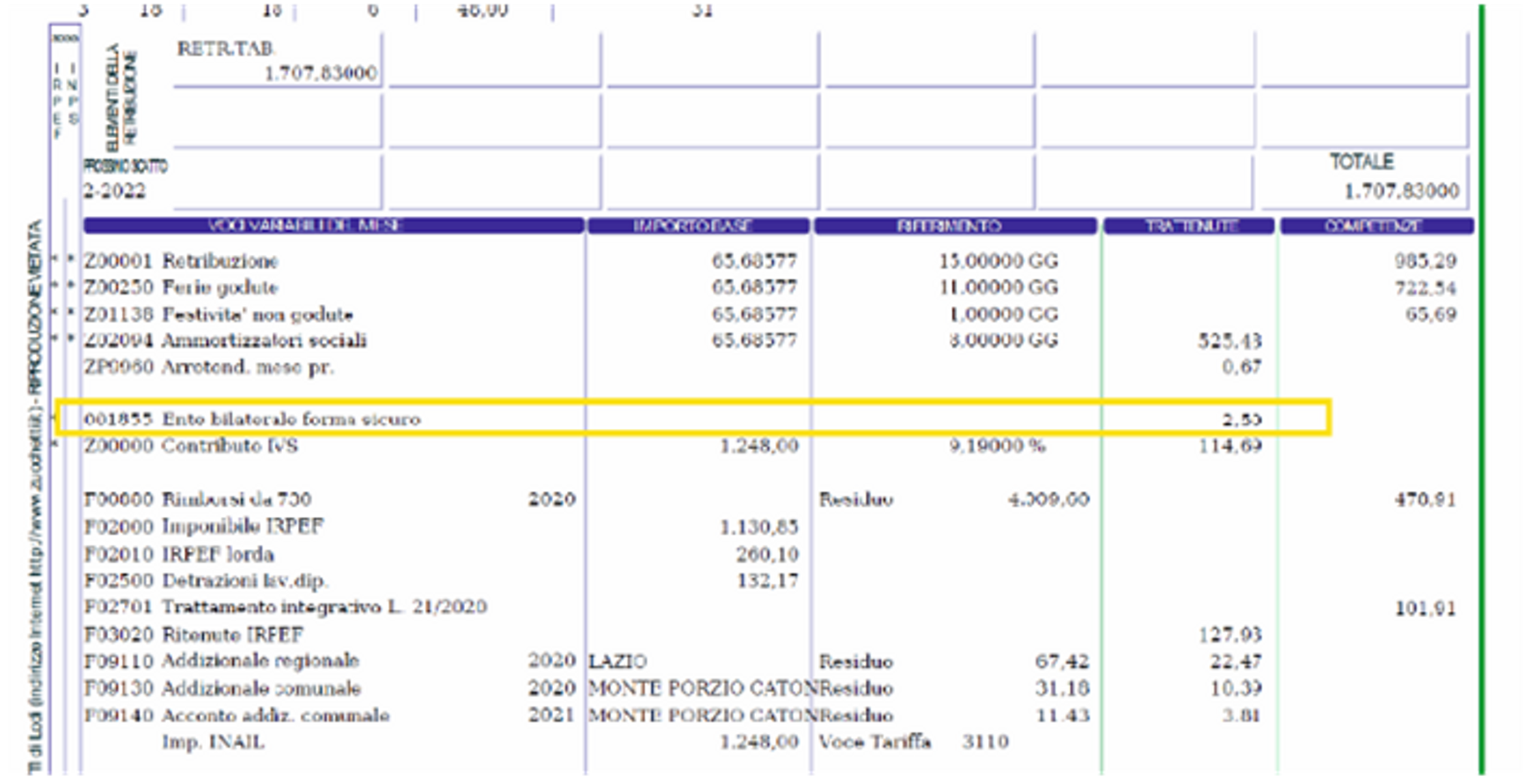Select the F00880 Rimborsi da 730 row
The width and height of the screenshot is (1539, 784).
(x=198, y=500)
